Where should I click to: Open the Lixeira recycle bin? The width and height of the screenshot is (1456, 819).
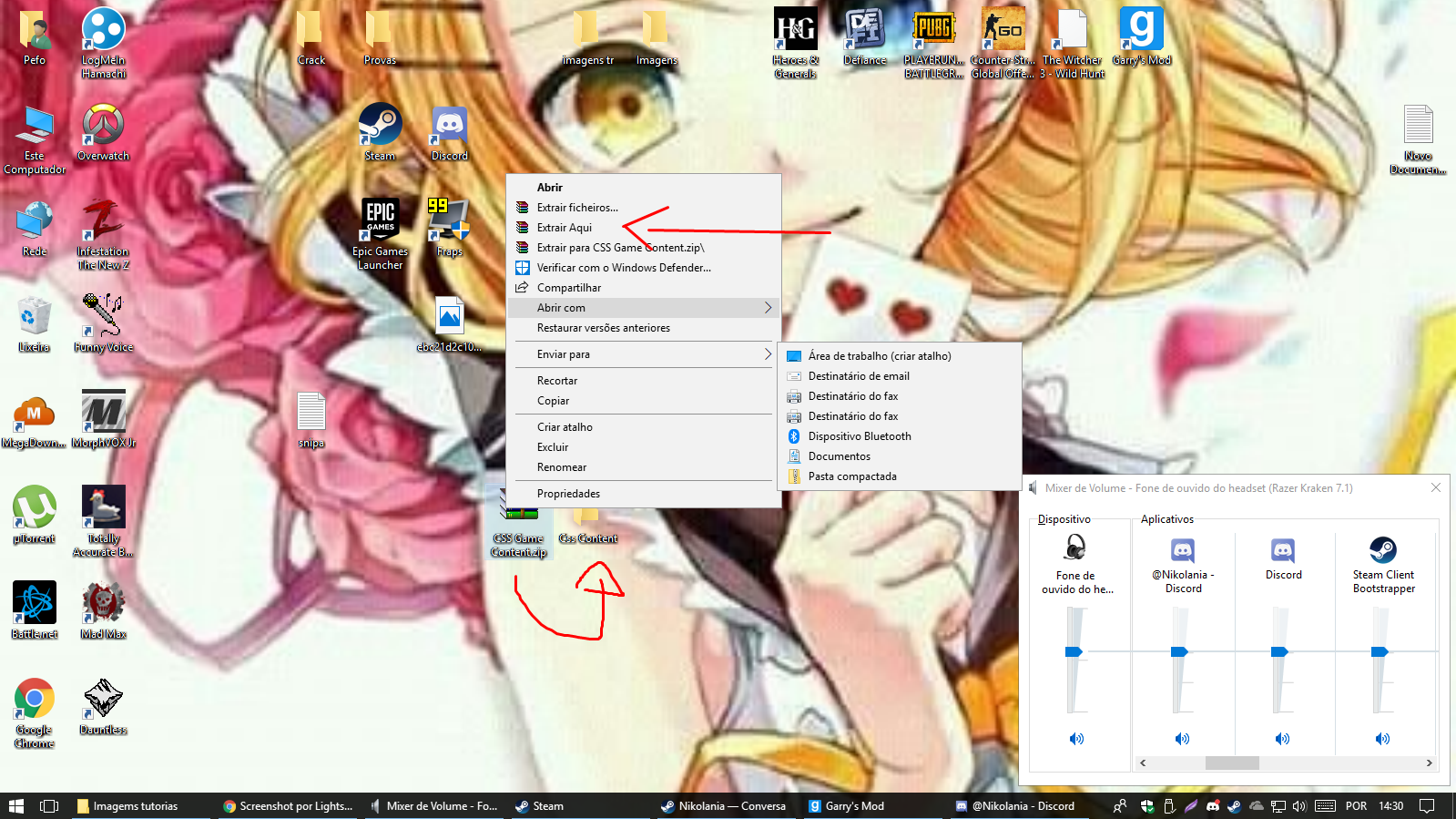[34, 323]
